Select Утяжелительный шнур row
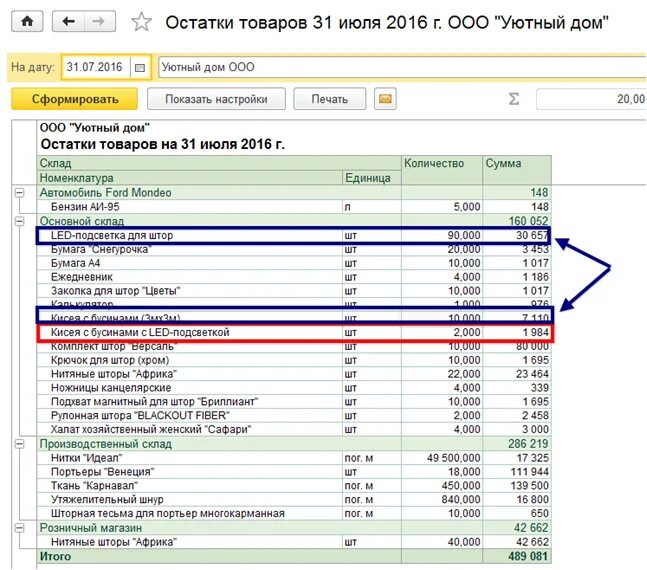 coord(294,499)
